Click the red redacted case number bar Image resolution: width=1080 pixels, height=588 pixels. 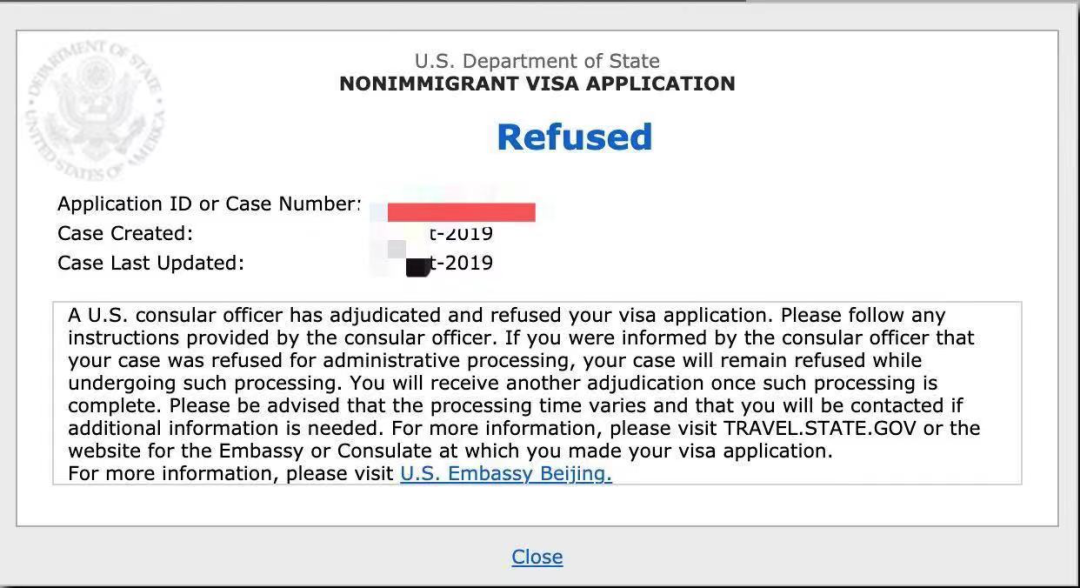point(461,212)
